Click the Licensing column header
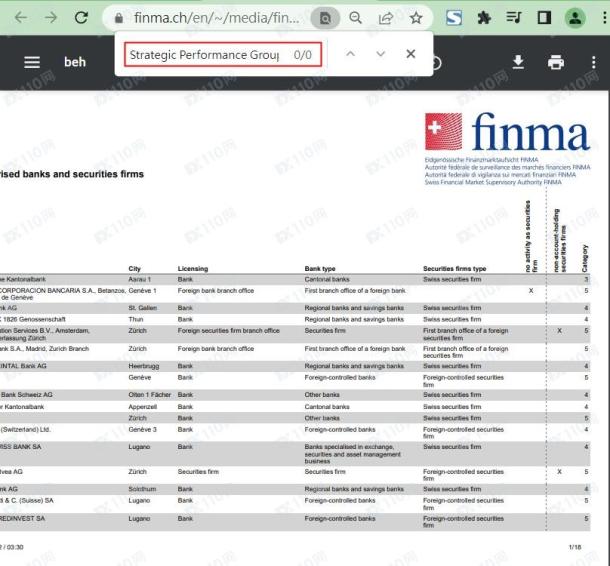 tap(193, 269)
